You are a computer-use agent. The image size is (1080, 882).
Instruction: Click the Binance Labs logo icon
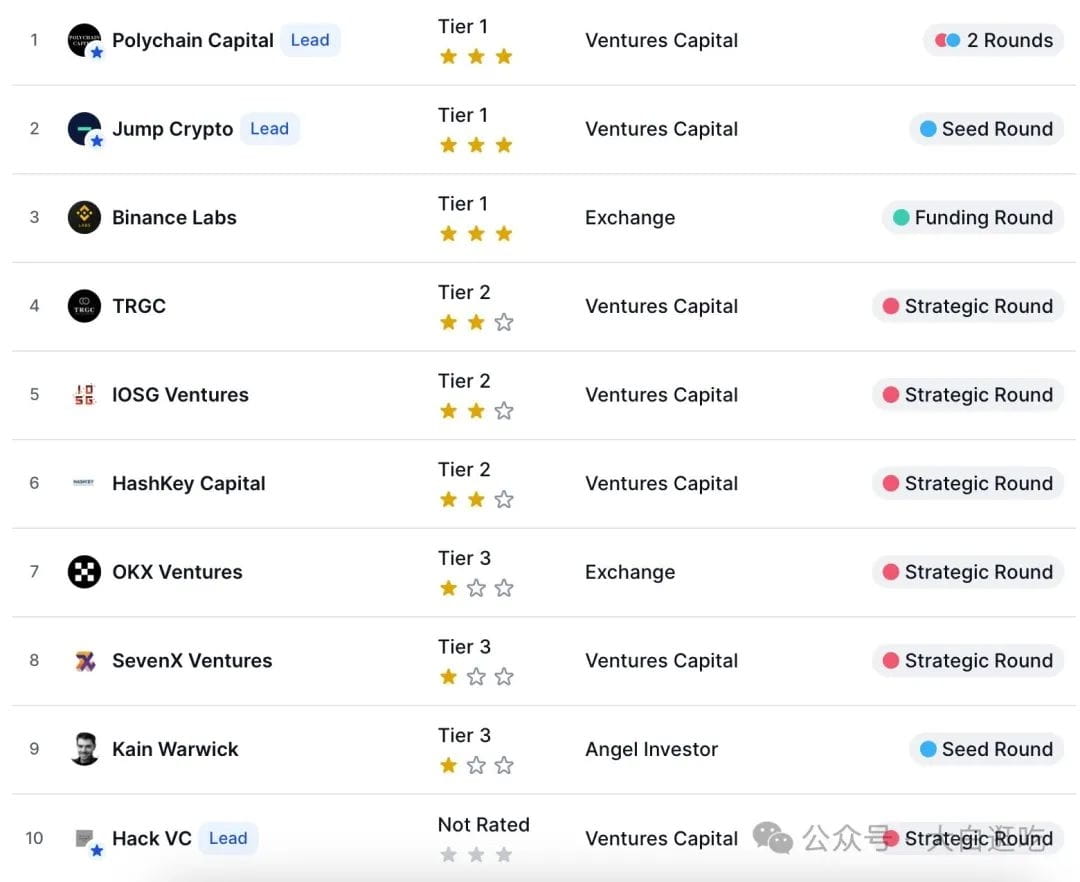(x=84, y=217)
